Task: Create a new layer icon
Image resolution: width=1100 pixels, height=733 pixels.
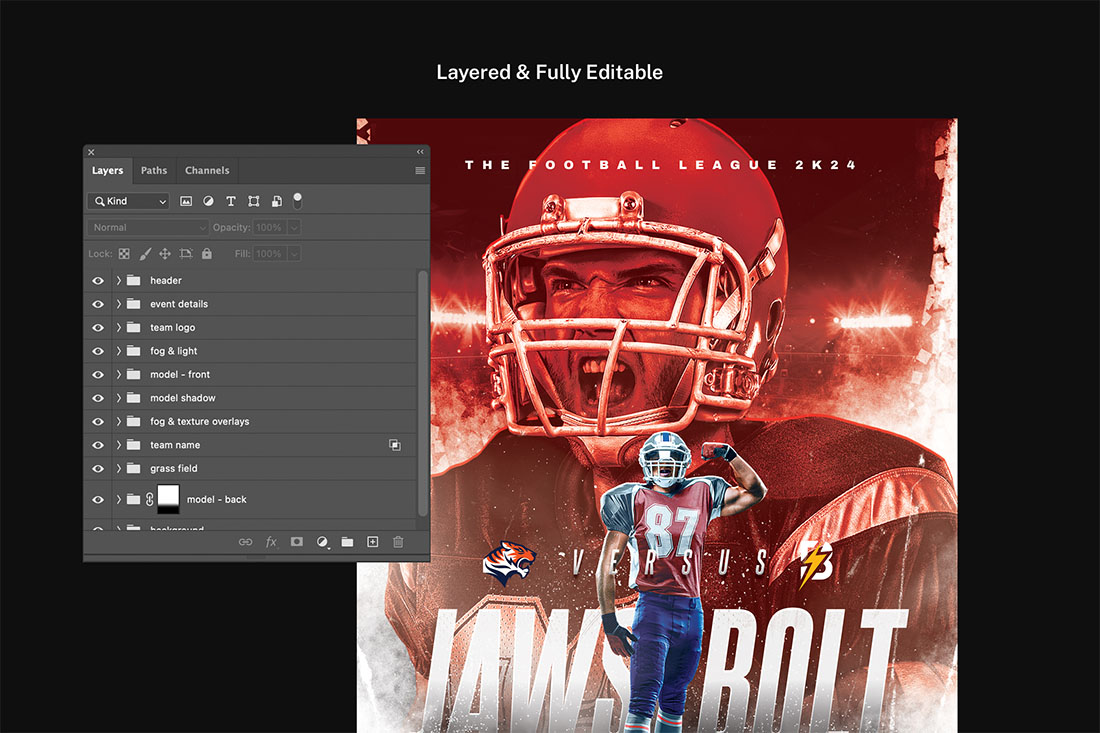Action: (x=373, y=542)
